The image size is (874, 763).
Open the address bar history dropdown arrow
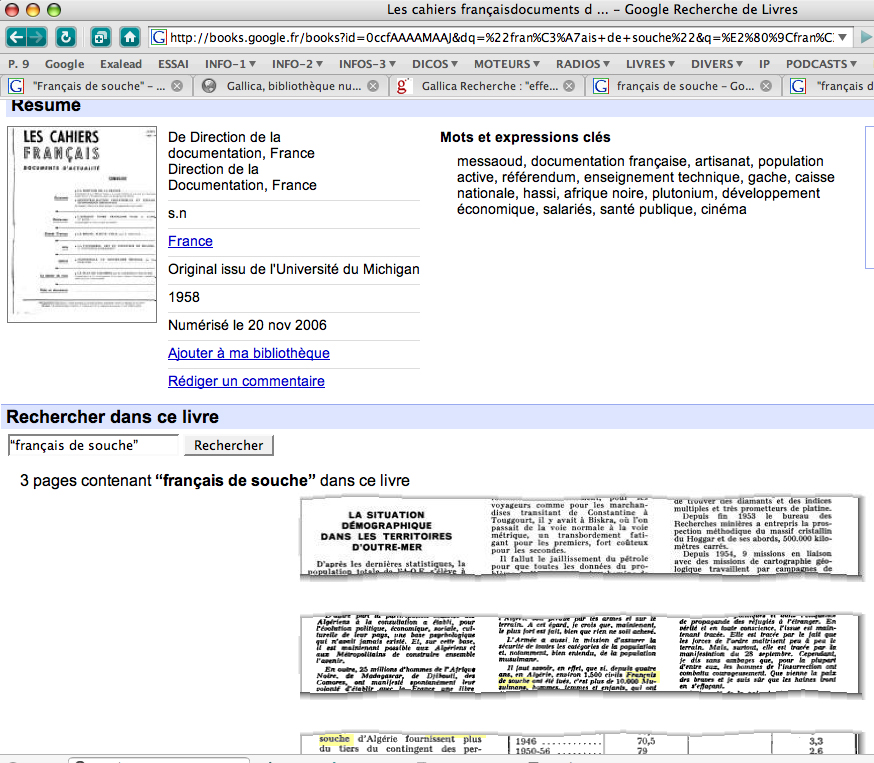(x=842, y=37)
